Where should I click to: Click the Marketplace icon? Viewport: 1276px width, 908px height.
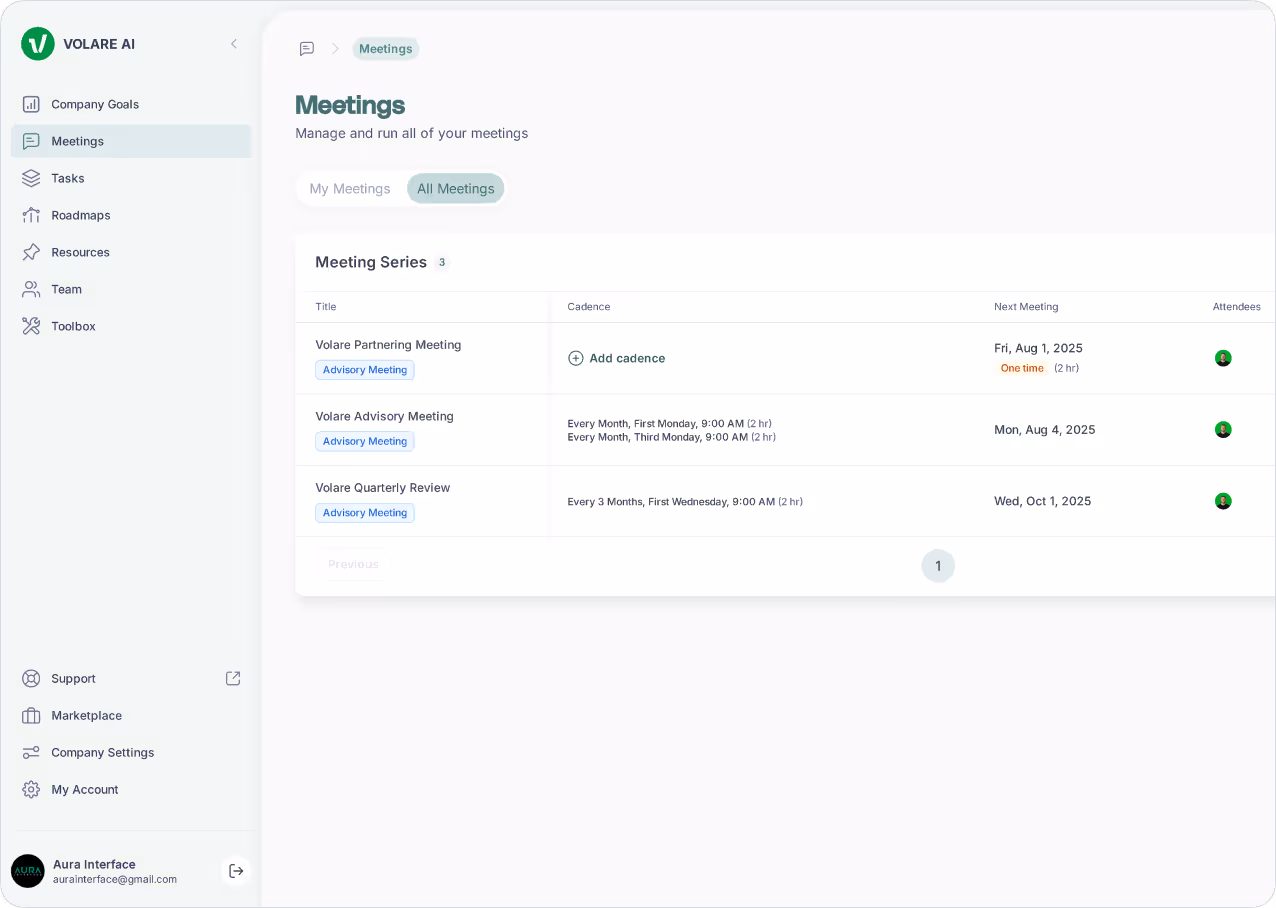31,715
